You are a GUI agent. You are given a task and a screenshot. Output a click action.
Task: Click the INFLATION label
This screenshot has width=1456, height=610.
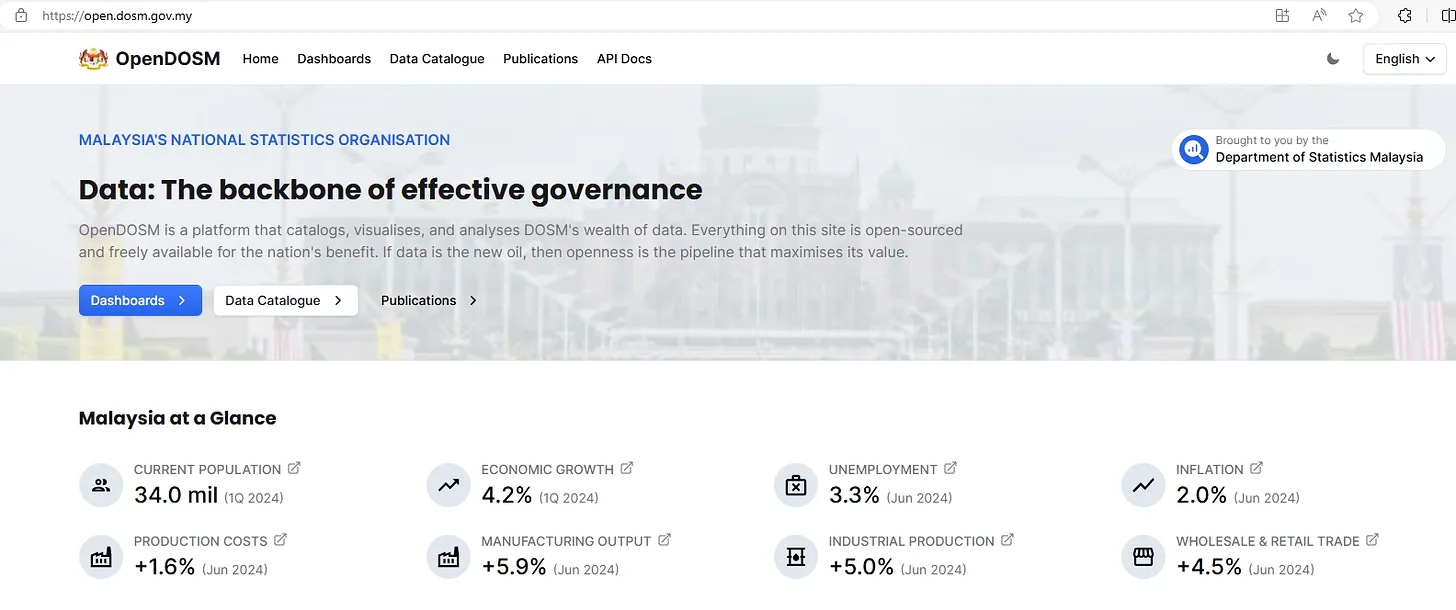pyautogui.click(x=1210, y=469)
